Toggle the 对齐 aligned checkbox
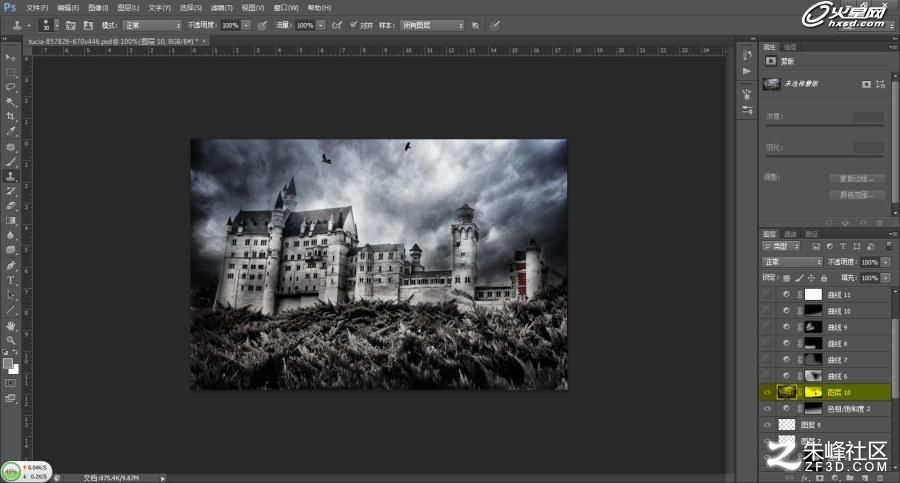 [x=354, y=25]
